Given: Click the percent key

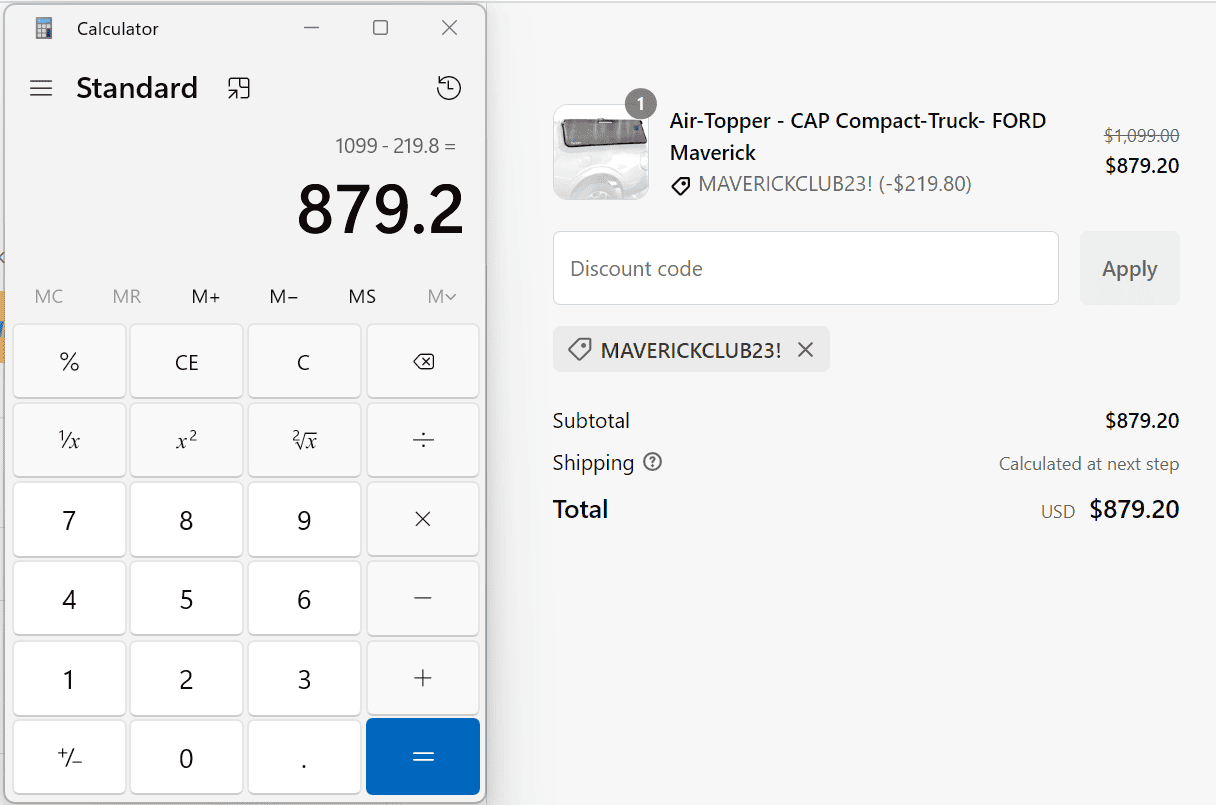Looking at the screenshot, I should click(69, 362).
